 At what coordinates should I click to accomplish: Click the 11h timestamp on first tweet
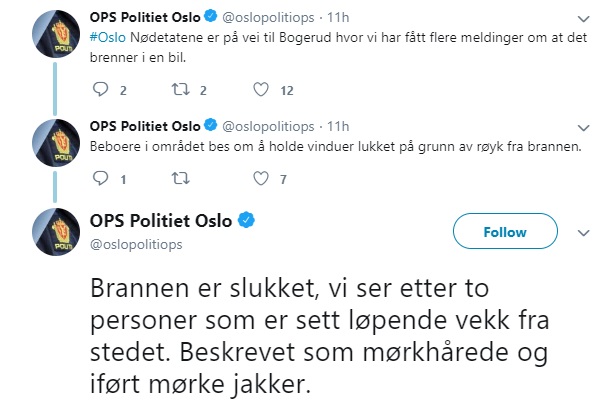click(338, 17)
